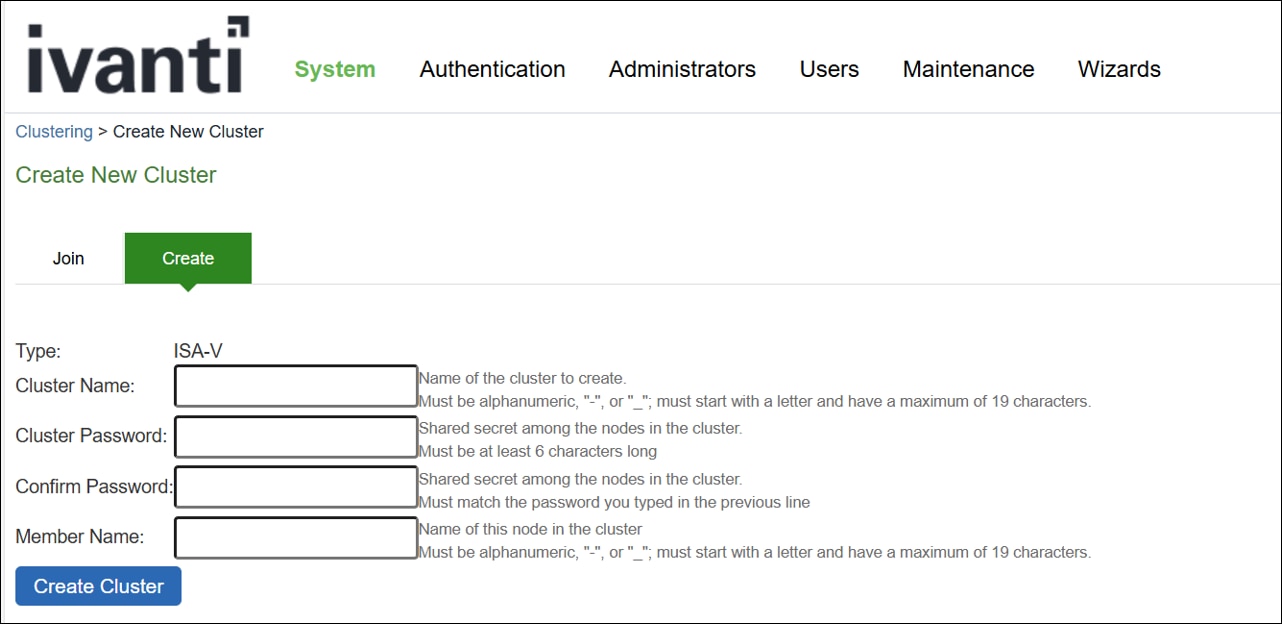Open the Administrators menu
Viewport: 1282px width, 624px height.
[682, 70]
